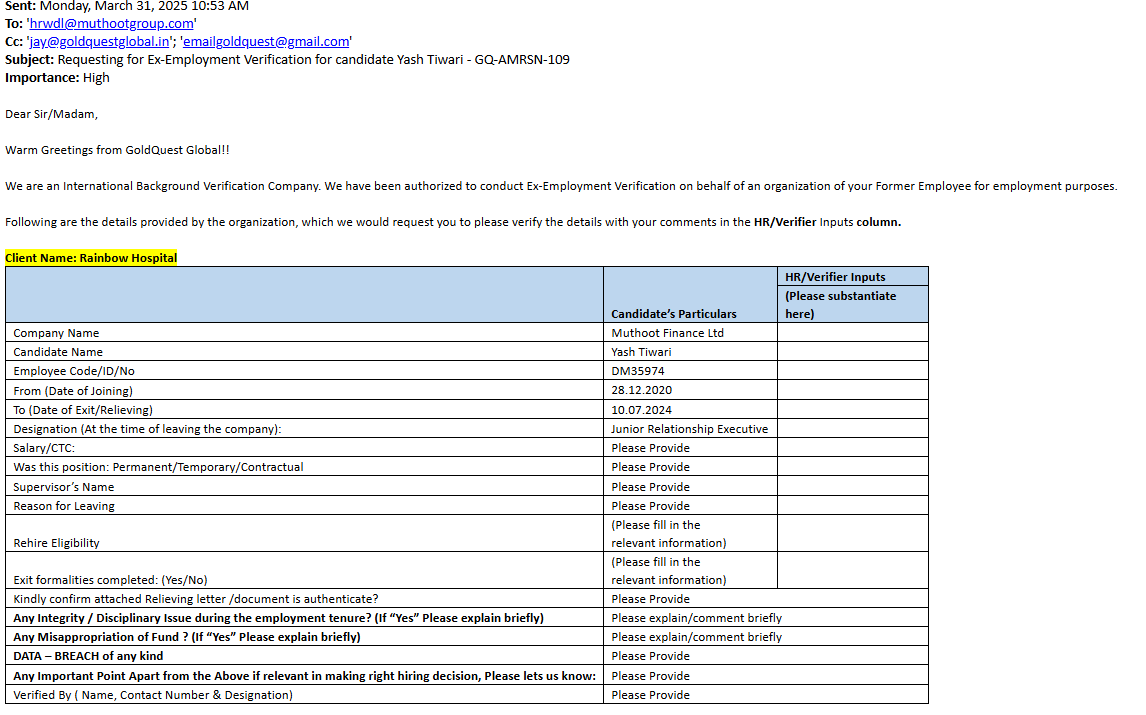Click the Misappropriation of Fund question
The image size is (1146, 715).
click(x=187, y=637)
